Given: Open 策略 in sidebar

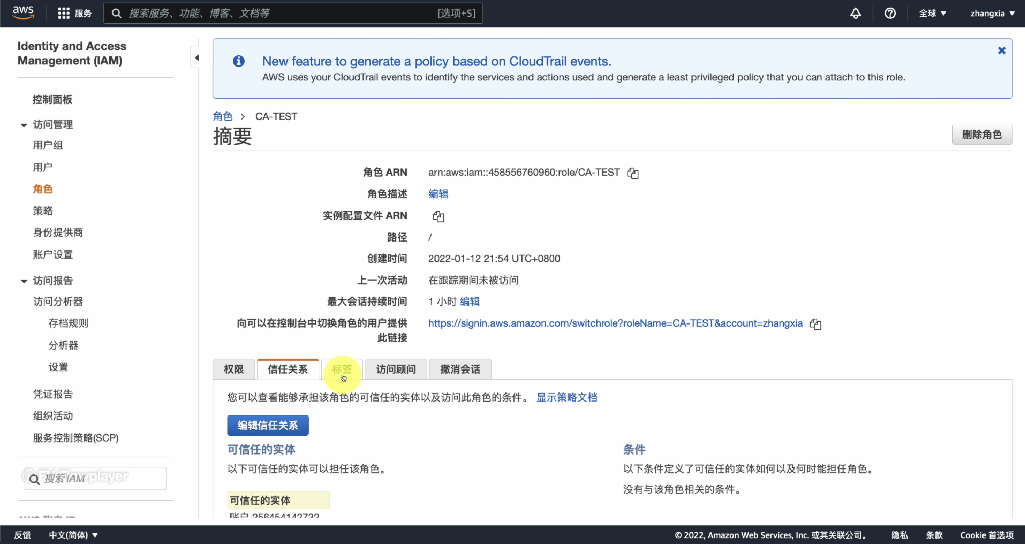Looking at the screenshot, I should (x=42, y=211).
